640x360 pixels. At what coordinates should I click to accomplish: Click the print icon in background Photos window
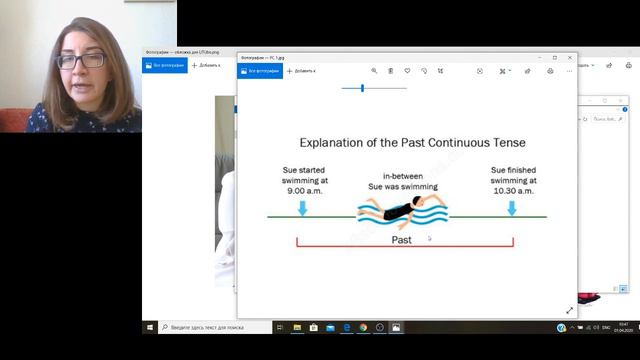pos(629,65)
